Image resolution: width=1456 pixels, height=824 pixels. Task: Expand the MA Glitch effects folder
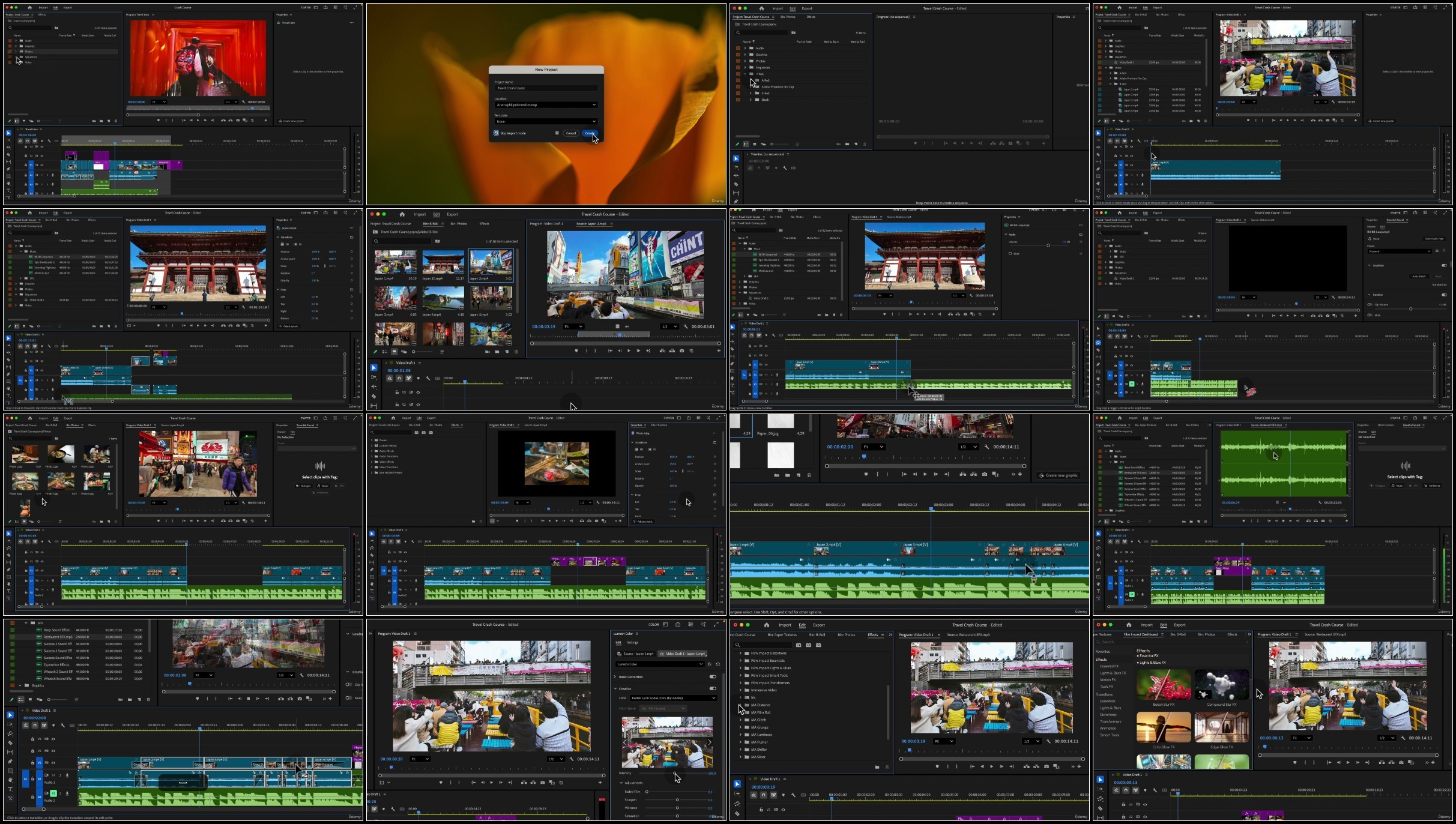[x=740, y=720]
